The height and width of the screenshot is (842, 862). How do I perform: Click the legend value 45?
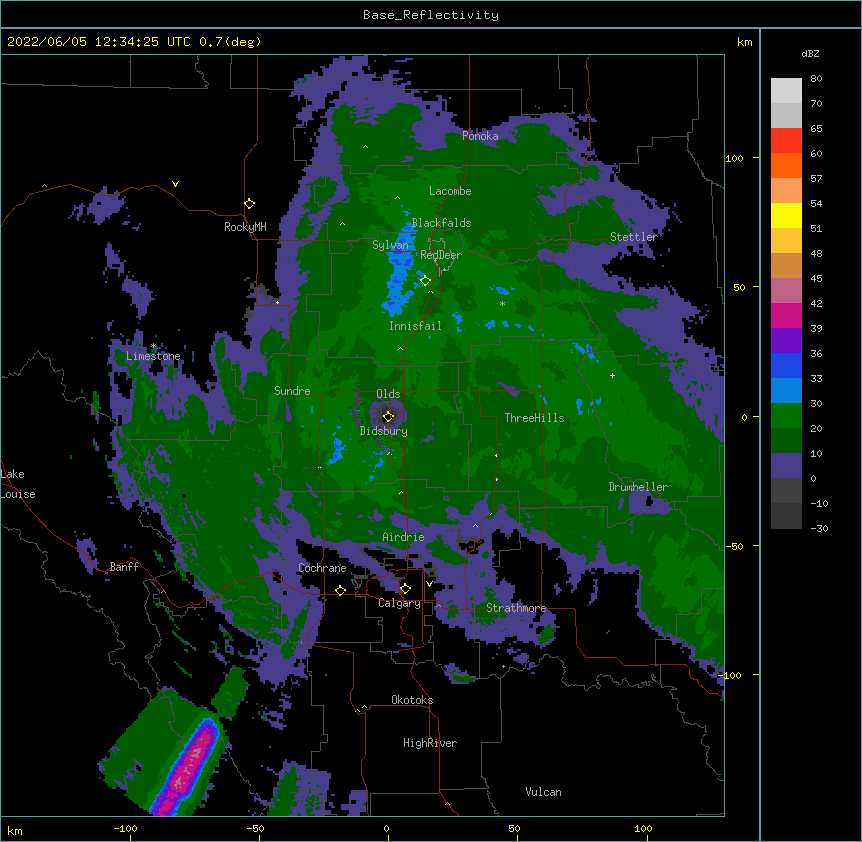tap(816, 279)
